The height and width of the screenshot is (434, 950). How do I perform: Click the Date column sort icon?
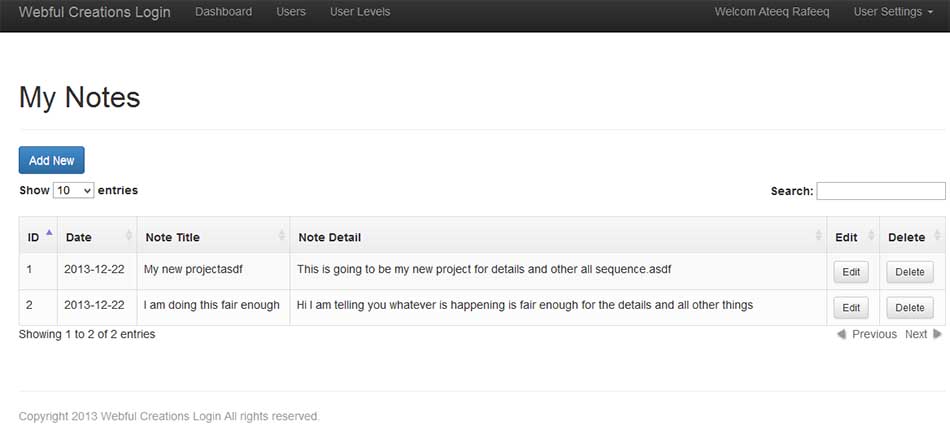tap(128, 236)
